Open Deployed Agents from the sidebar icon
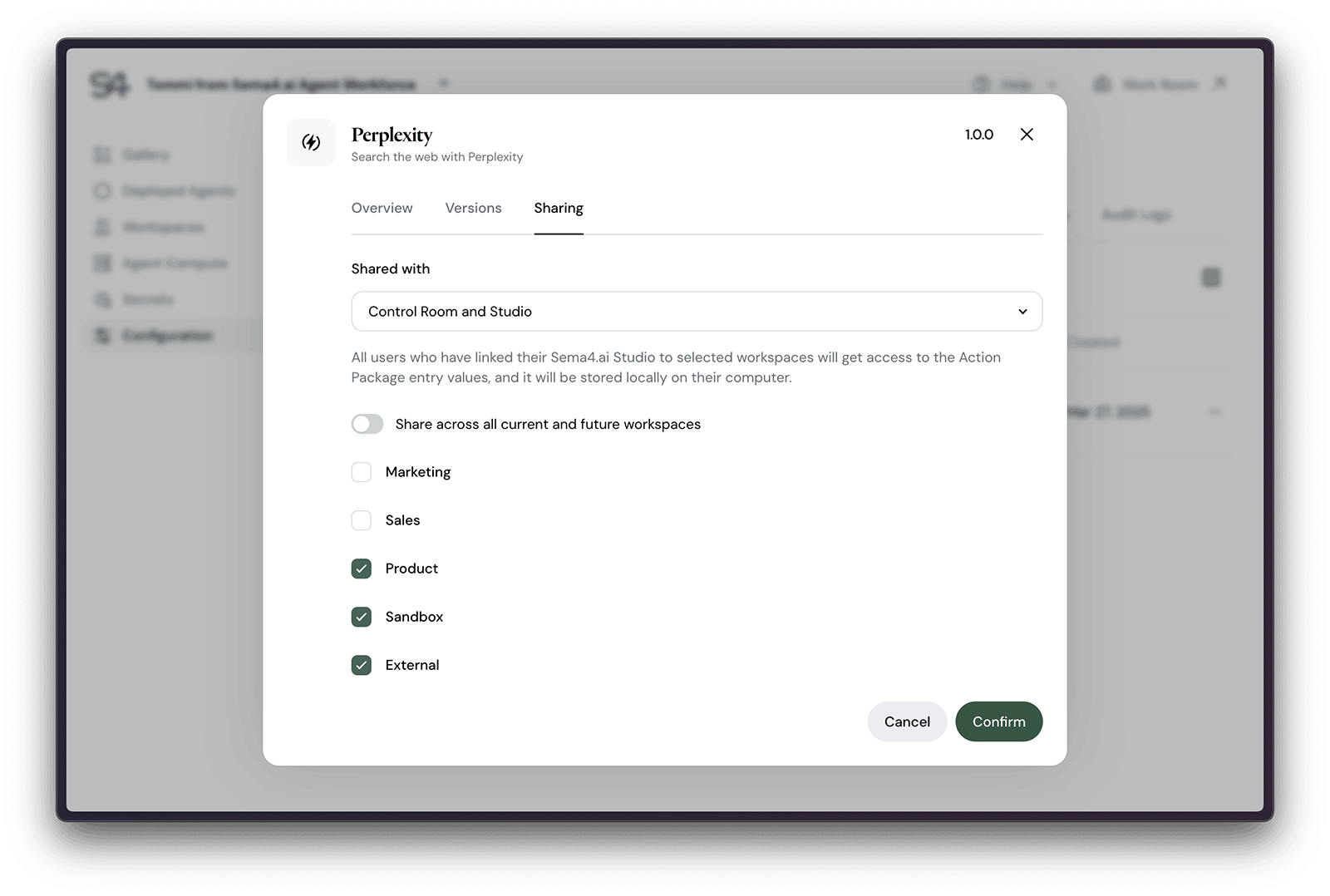Image resolution: width=1330 pixels, height=896 pixels. (x=103, y=190)
